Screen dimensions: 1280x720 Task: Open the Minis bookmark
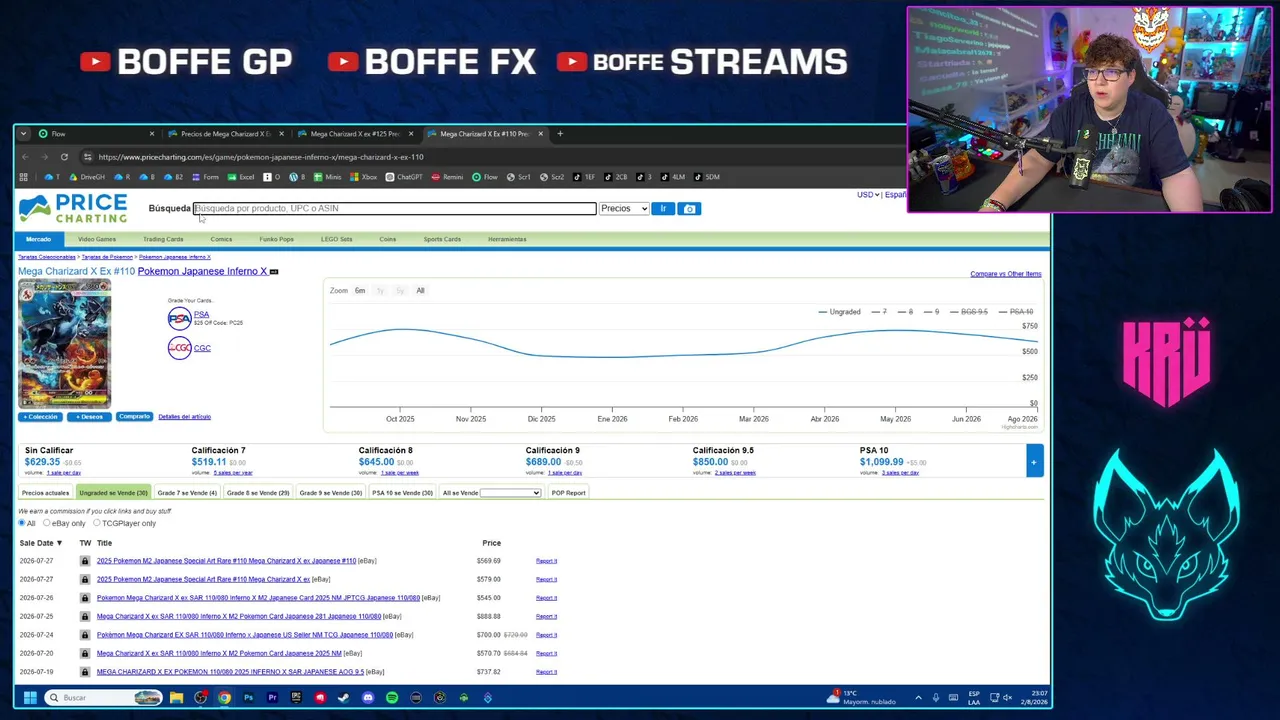click(327, 177)
